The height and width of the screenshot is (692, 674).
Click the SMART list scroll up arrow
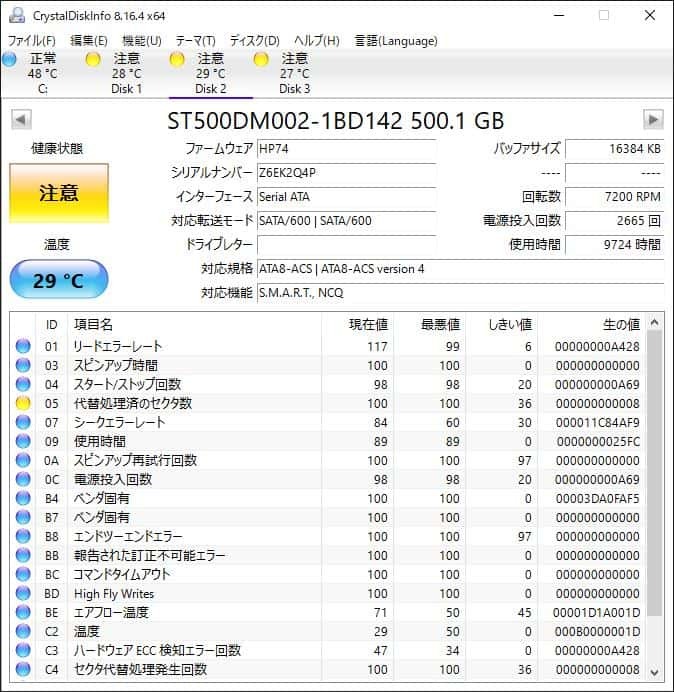point(655,323)
